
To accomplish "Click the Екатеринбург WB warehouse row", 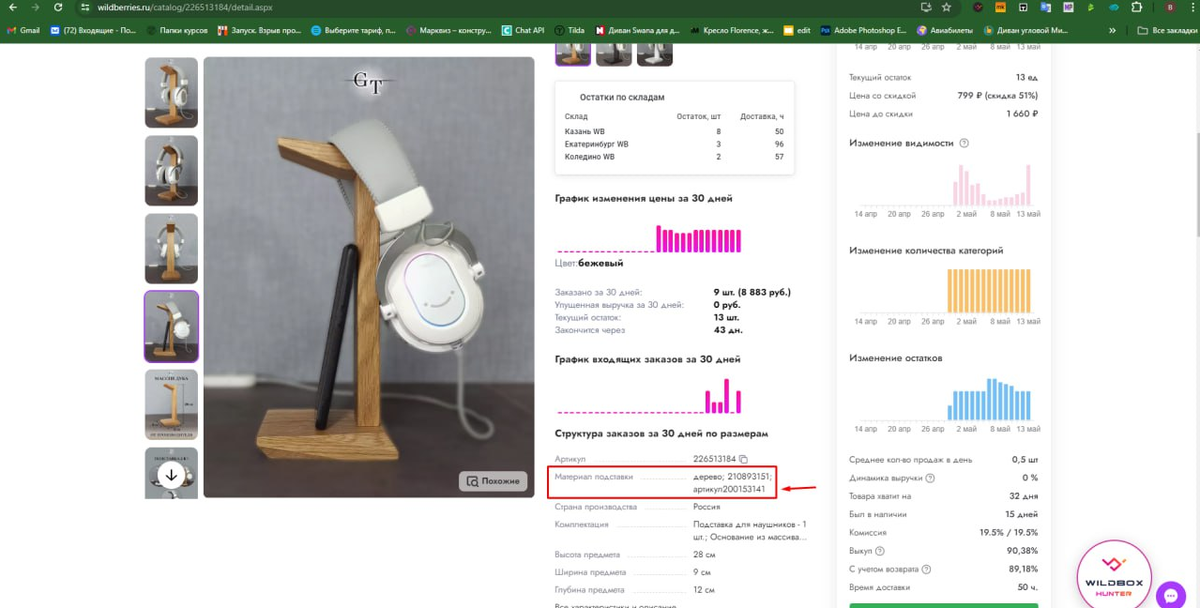I will [x=674, y=144].
